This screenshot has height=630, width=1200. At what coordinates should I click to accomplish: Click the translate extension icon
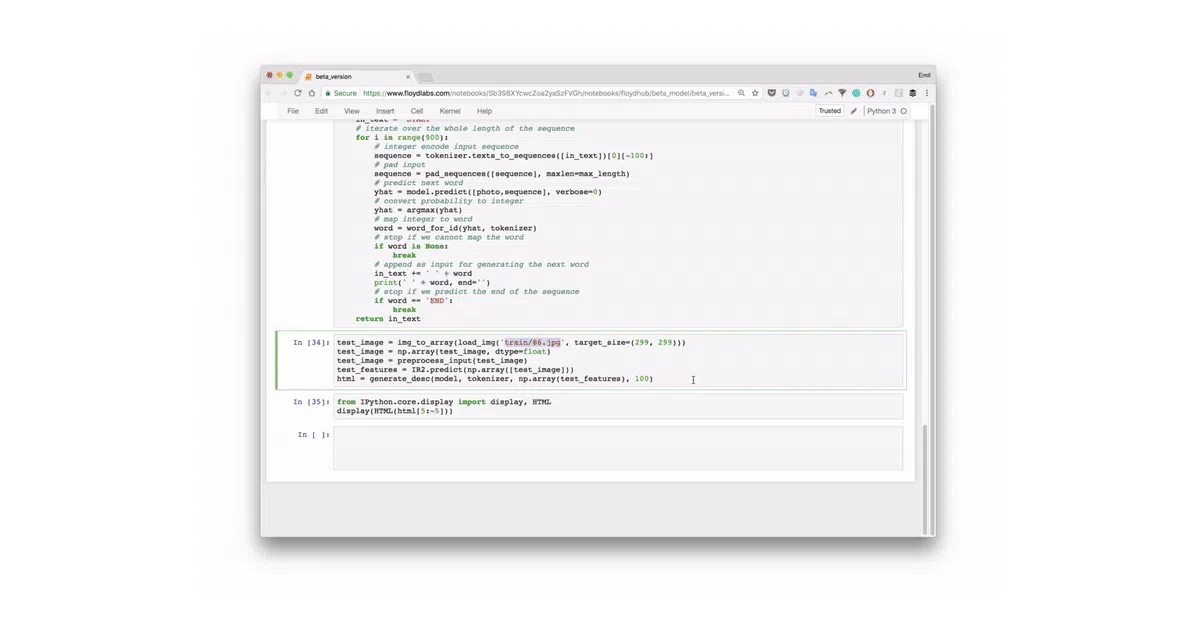(x=813, y=93)
